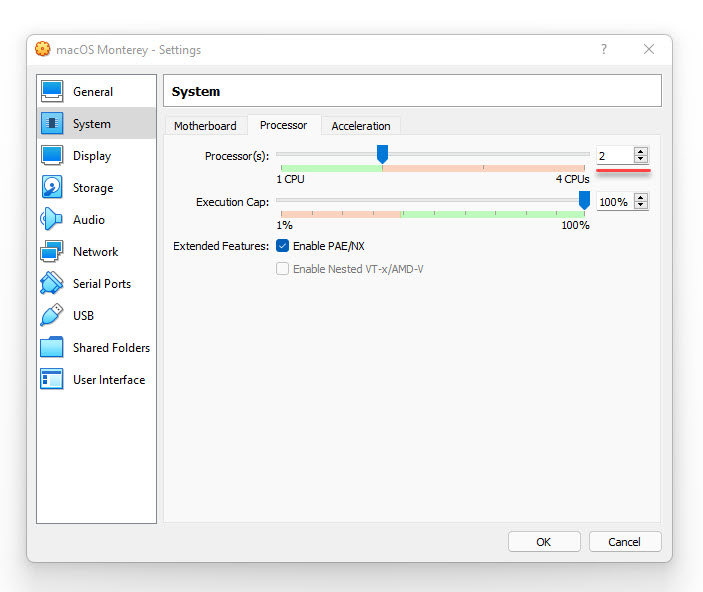703x592 pixels.
Task: Click the help question mark button
Action: coord(604,48)
